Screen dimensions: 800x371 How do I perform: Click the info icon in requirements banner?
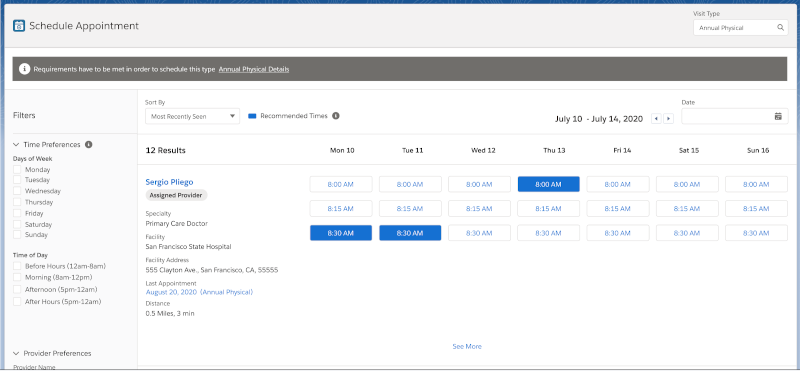(24, 69)
